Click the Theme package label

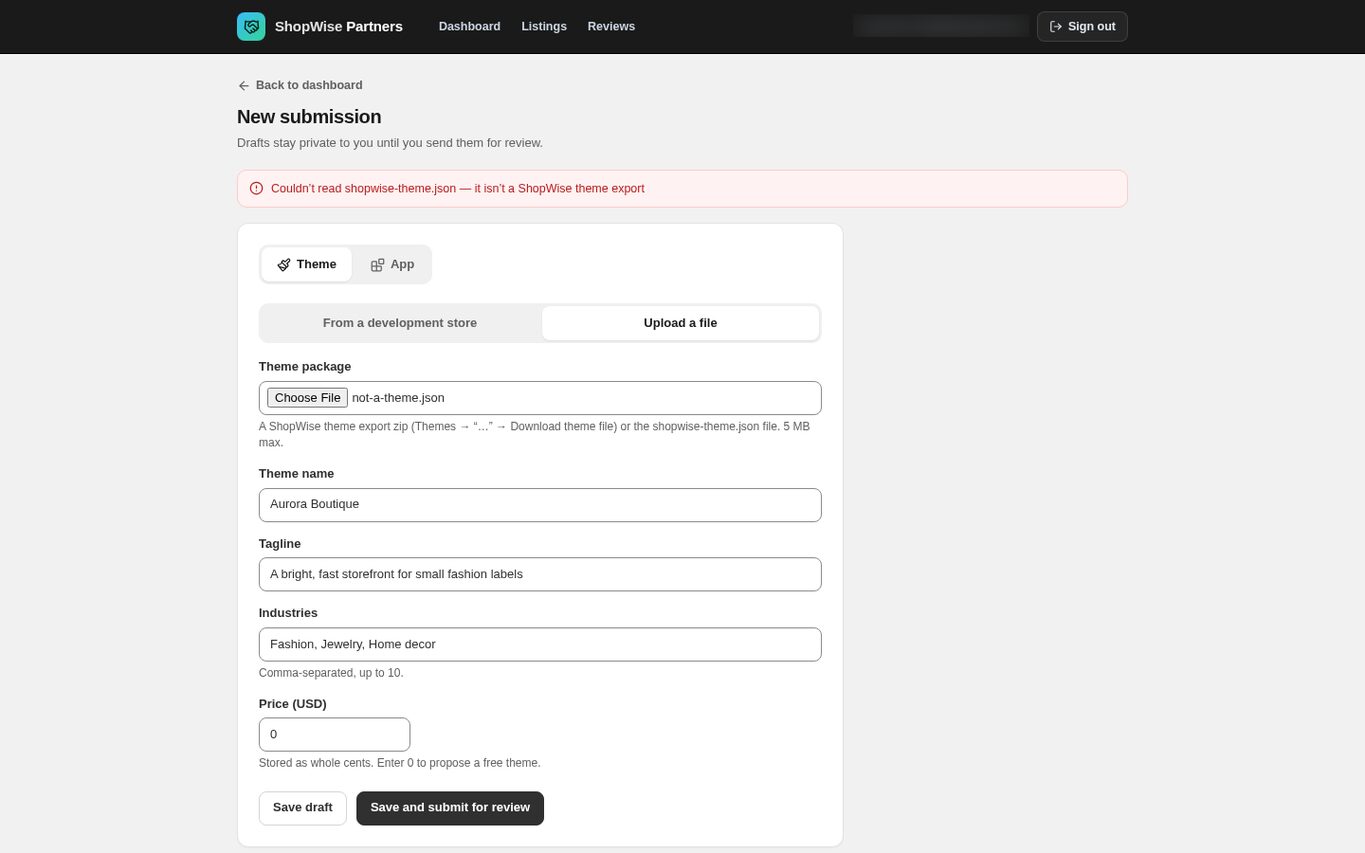305,367
